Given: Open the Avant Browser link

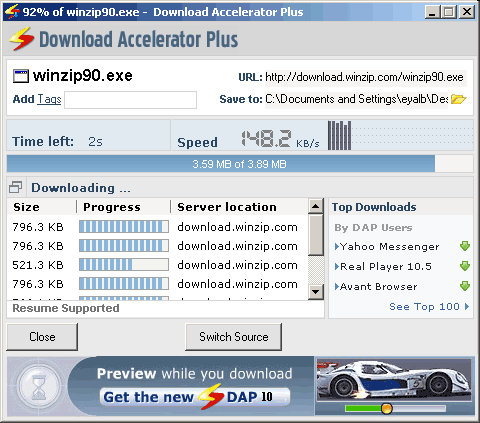Looking at the screenshot, I should tap(378, 286).
